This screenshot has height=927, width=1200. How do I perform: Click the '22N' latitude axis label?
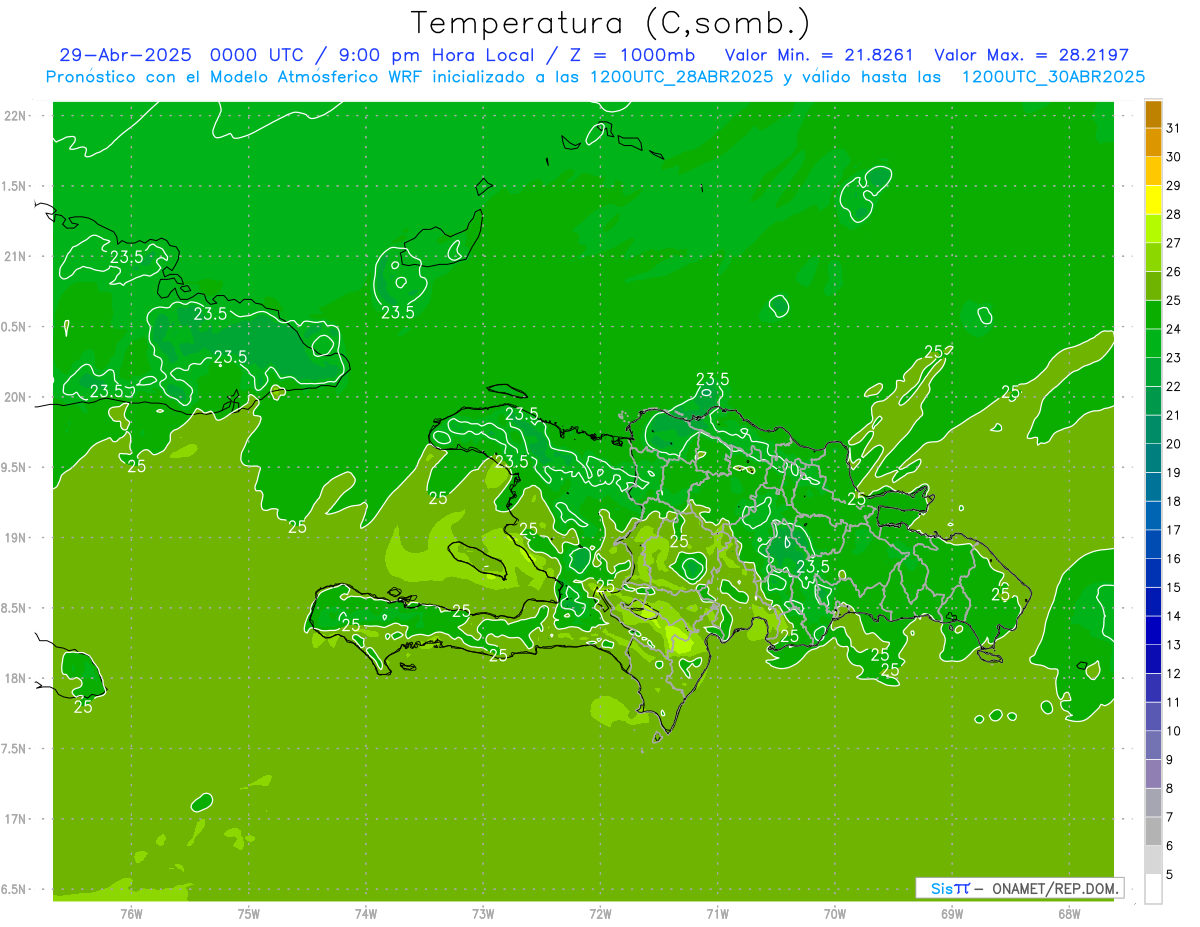tap(15, 116)
